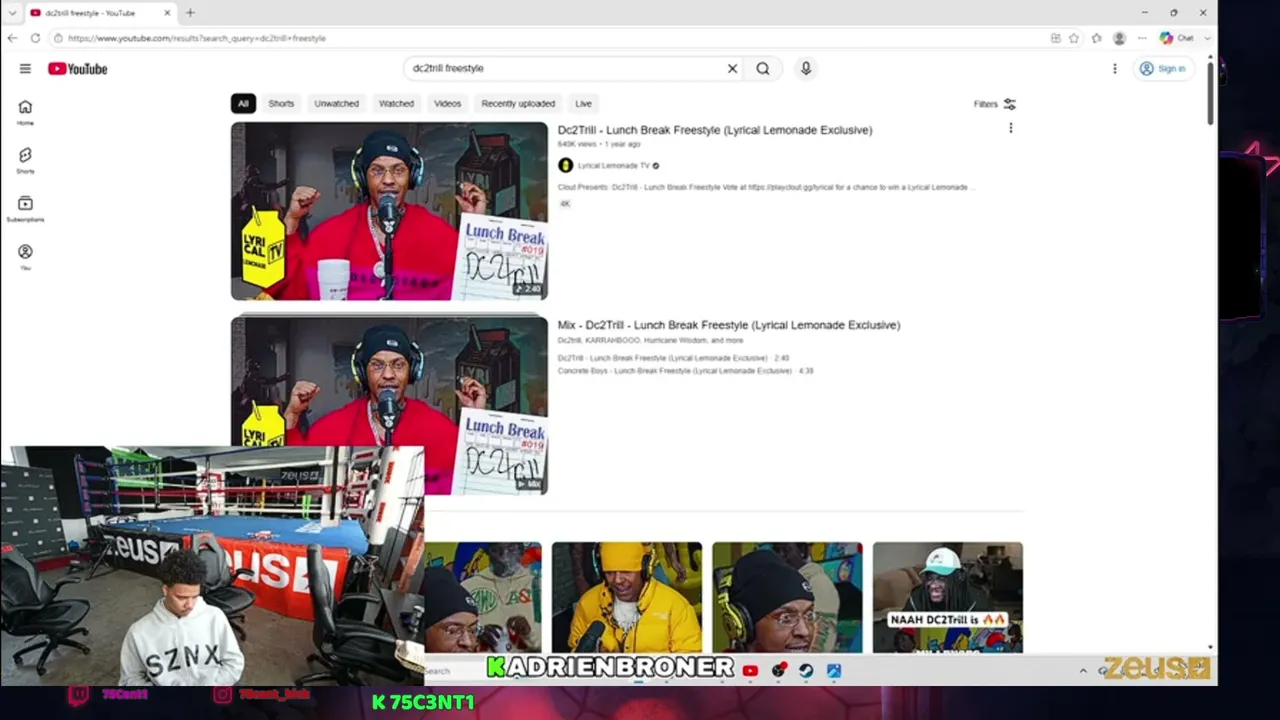Open the YouTube icon in the taskbar
Image resolution: width=1280 pixels, height=720 pixels.
750,670
